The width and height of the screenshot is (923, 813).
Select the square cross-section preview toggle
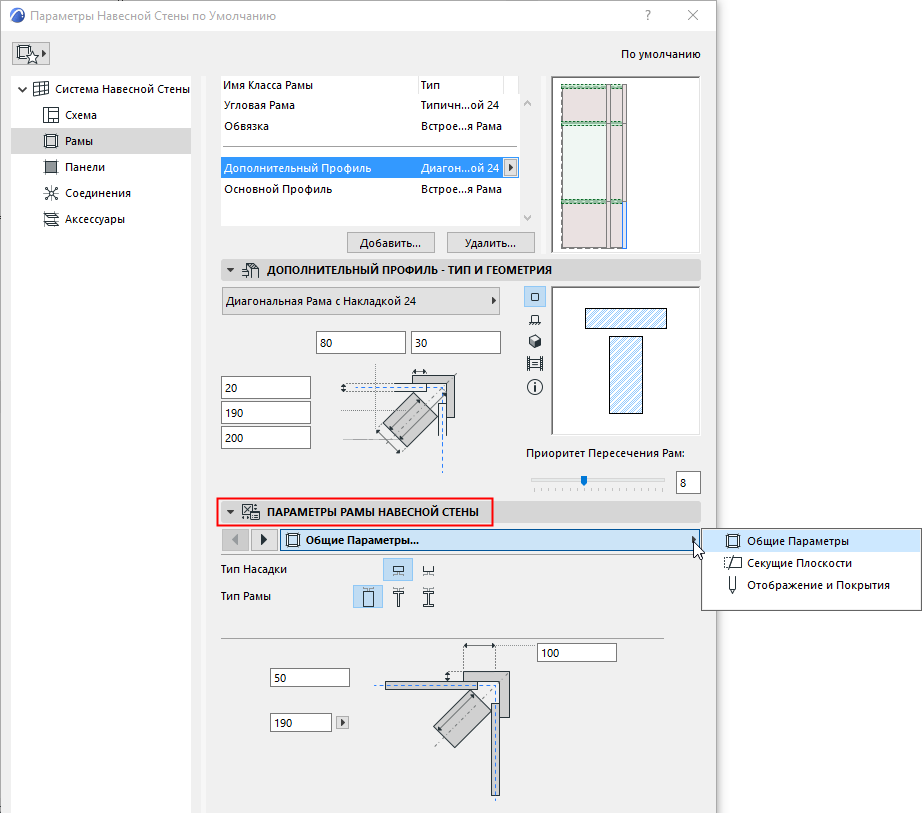coord(535,296)
